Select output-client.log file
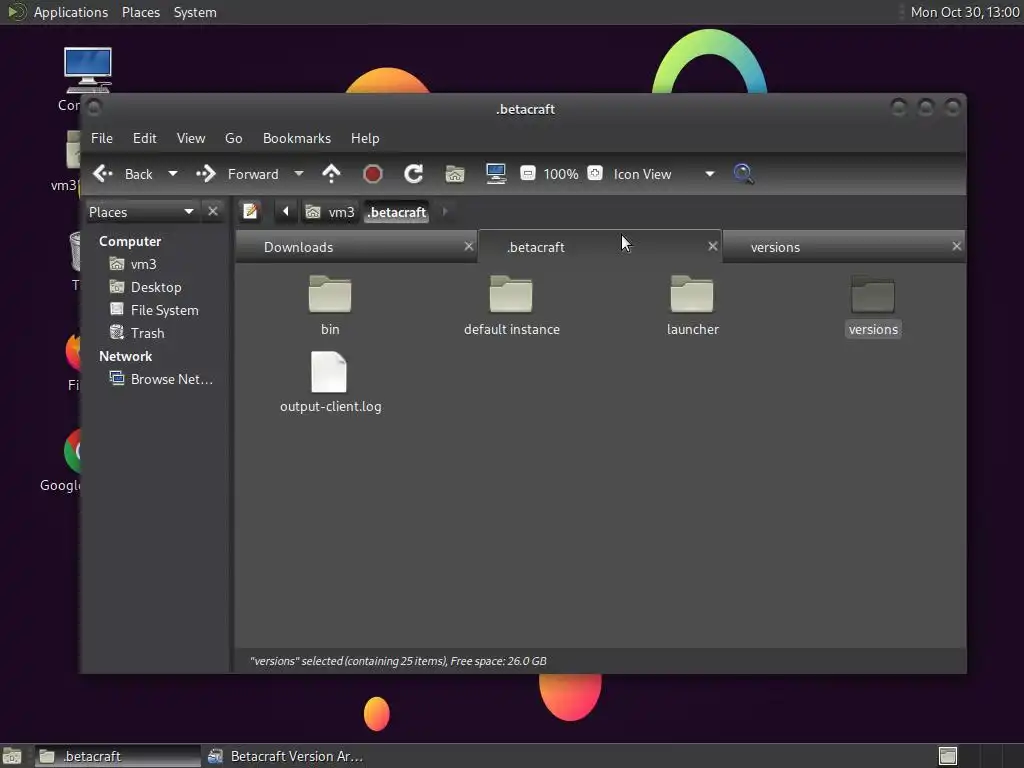 tap(330, 382)
